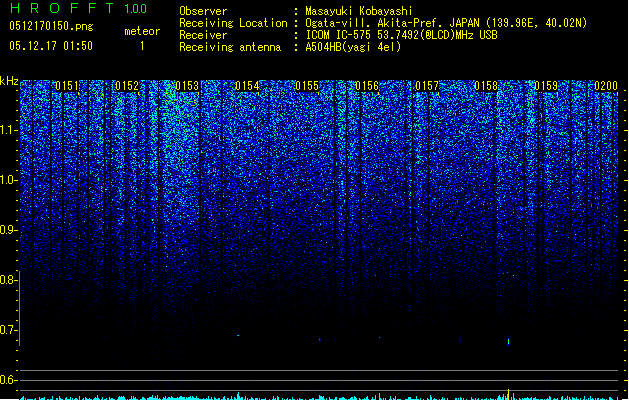Click the 0154 time marker
This screenshot has height=400, width=629.
pos(247,86)
